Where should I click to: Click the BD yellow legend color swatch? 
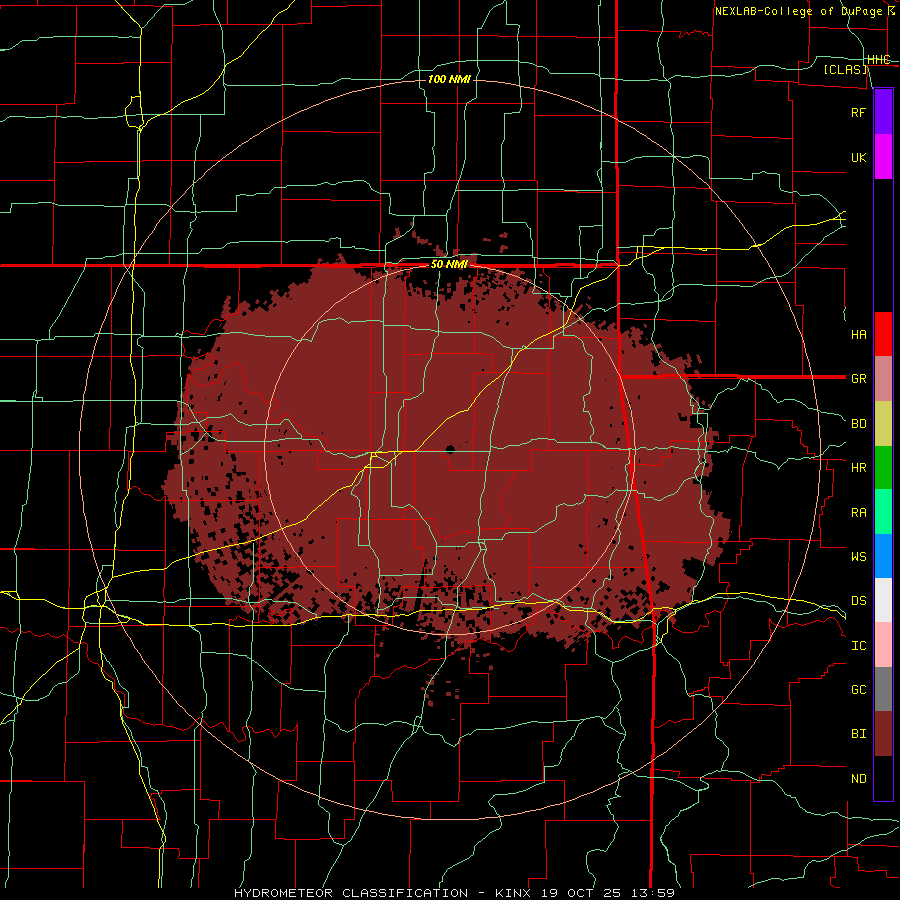click(x=883, y=424)
